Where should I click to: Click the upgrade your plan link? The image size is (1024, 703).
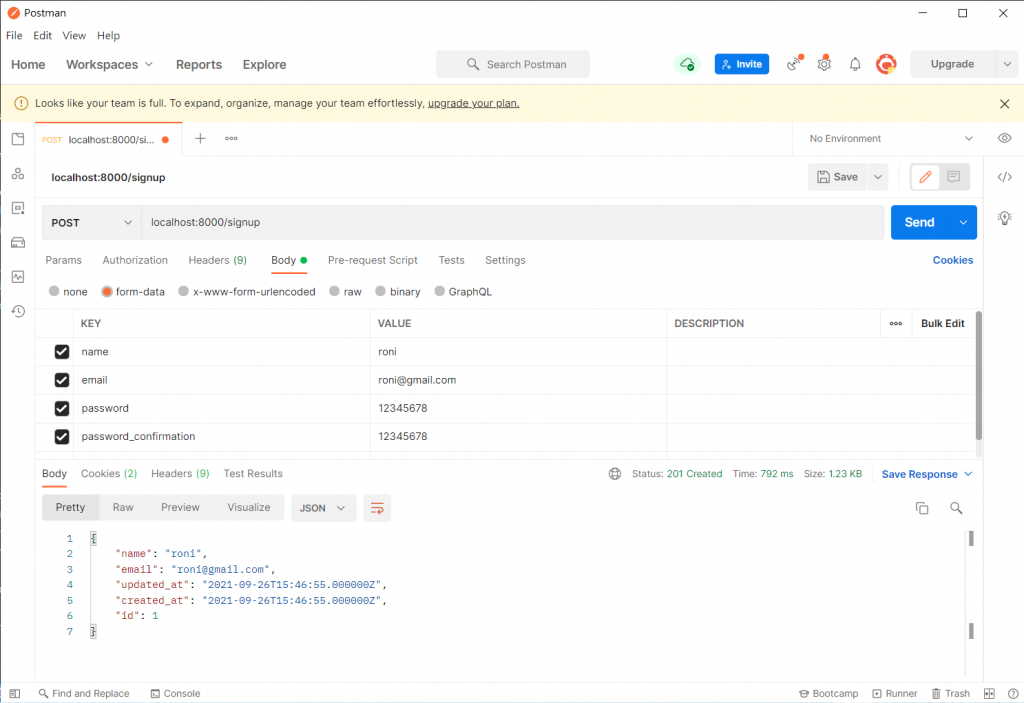coord(473,103)
